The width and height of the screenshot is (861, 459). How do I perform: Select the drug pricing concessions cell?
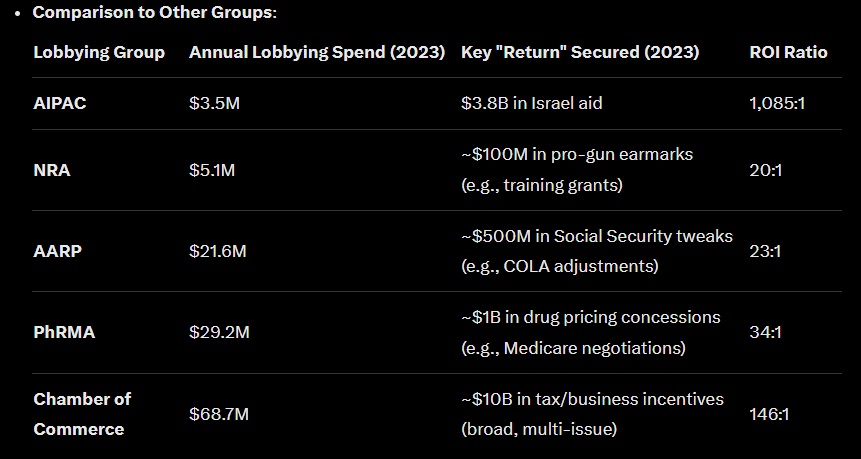pyautogui.click(x=590, y=332)
